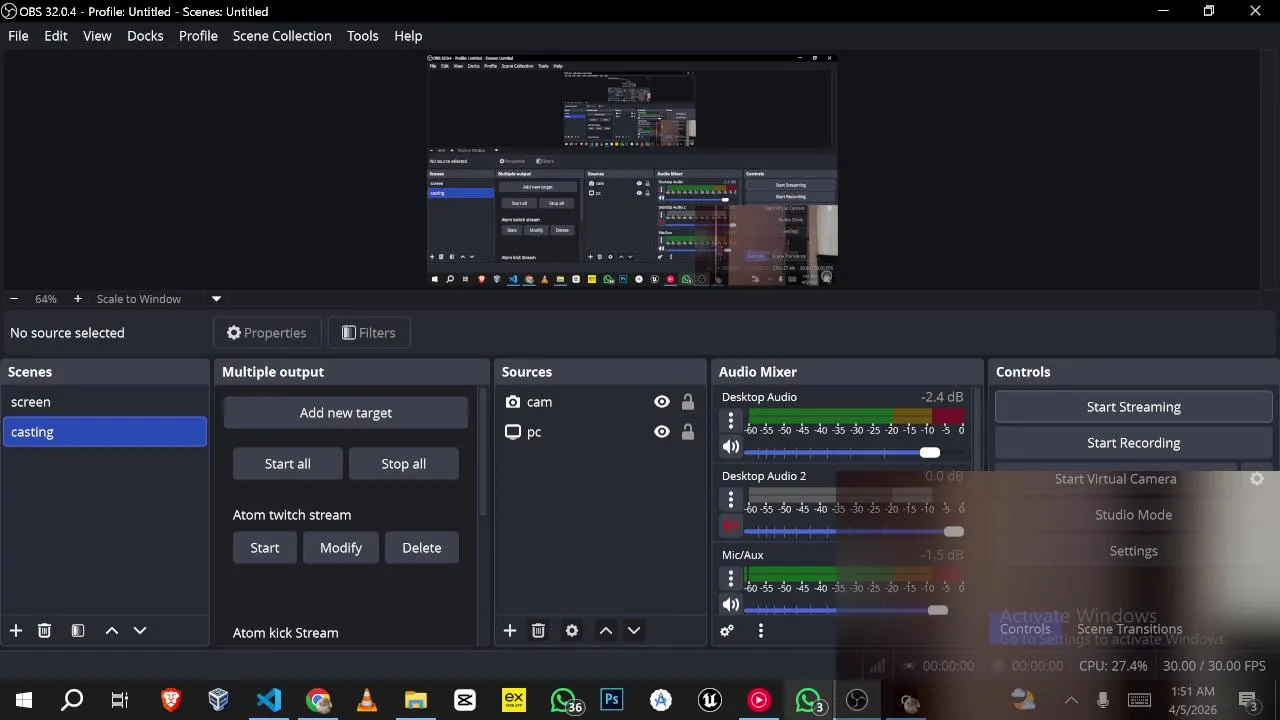Open VirtualBox cube icon in taskbar
Screen dimensions: 1280x720
tap(219, 700)
